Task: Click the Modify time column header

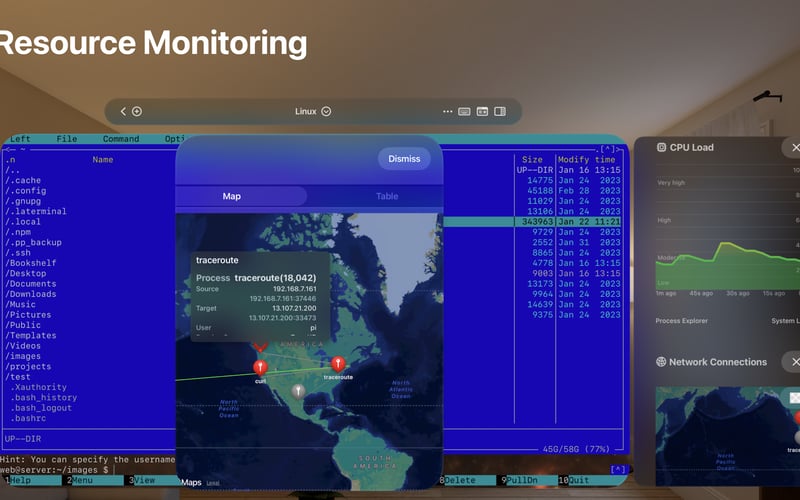Action: pyautogui.click(x=589, y=160)
